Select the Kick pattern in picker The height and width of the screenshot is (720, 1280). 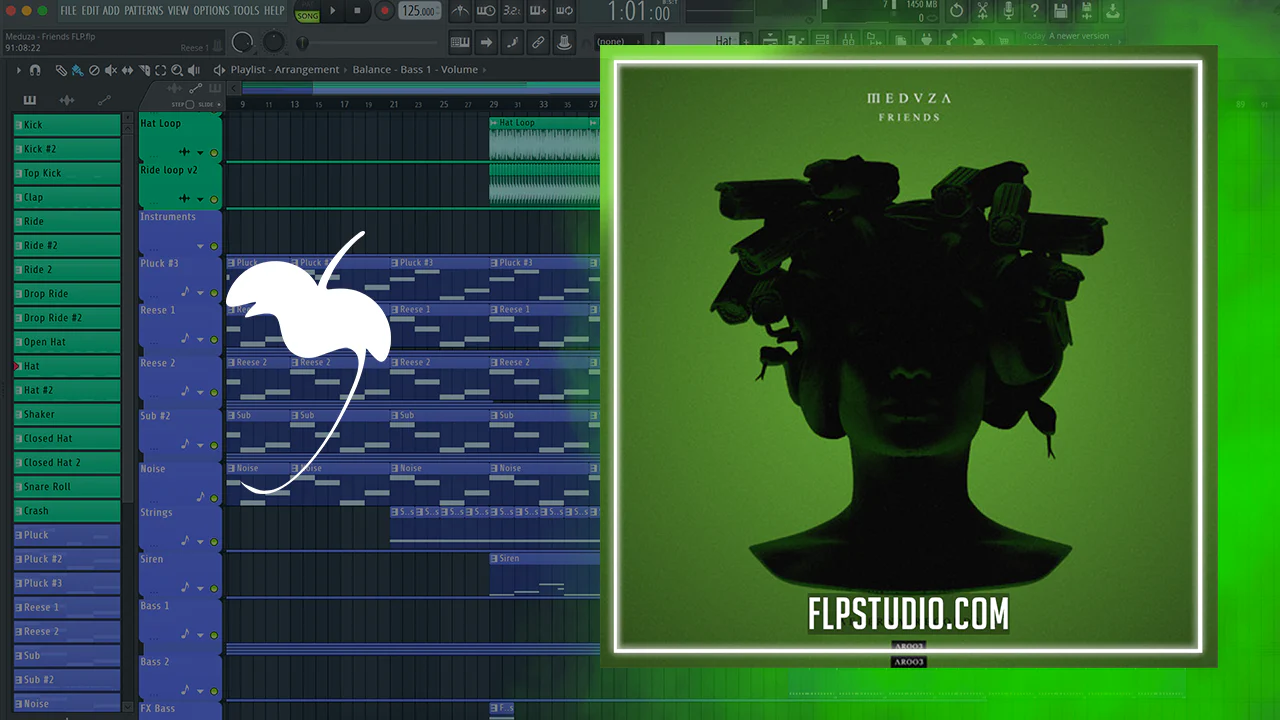(67, 125)
